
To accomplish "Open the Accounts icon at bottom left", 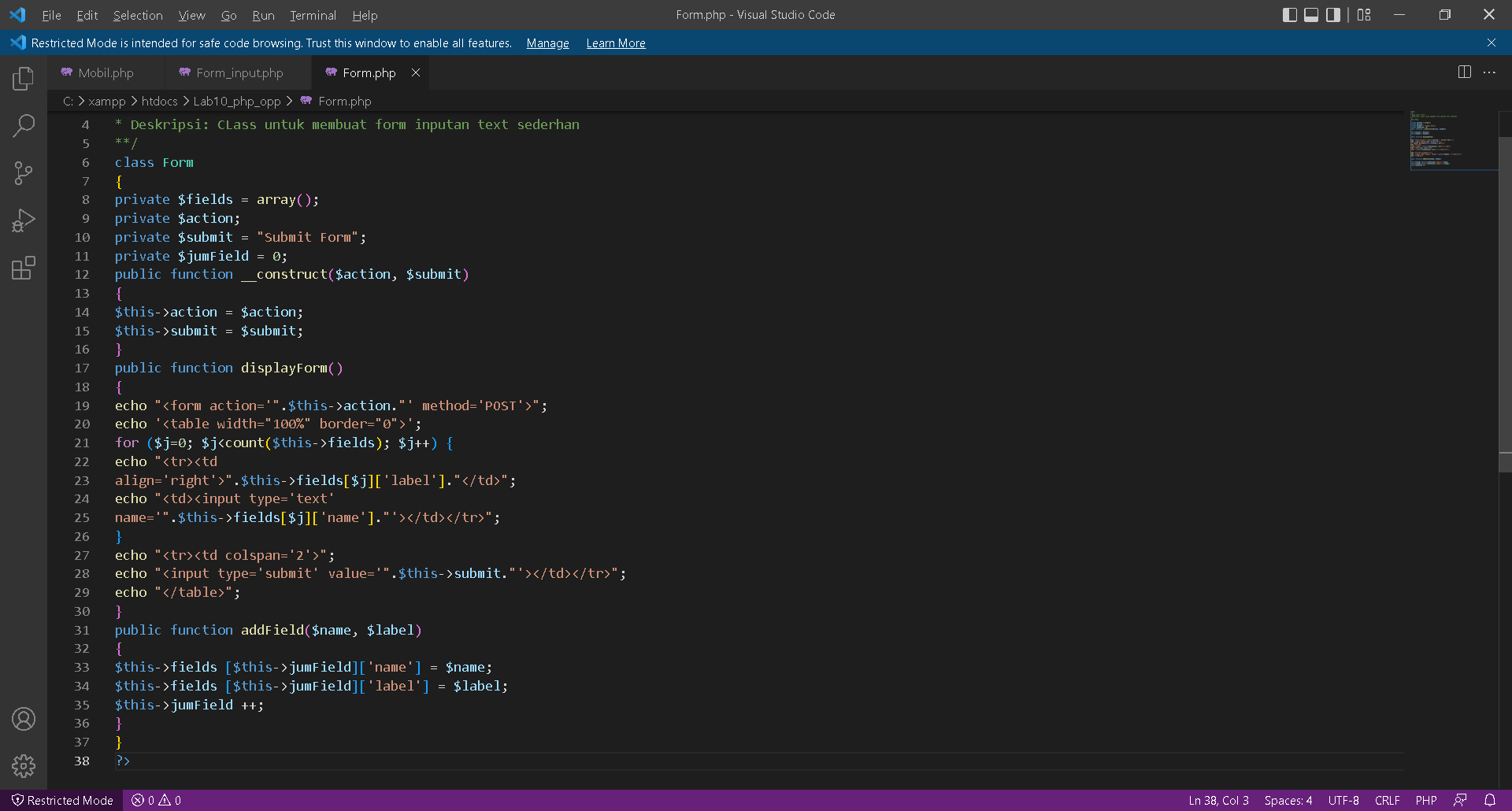I will click(23, 718).
